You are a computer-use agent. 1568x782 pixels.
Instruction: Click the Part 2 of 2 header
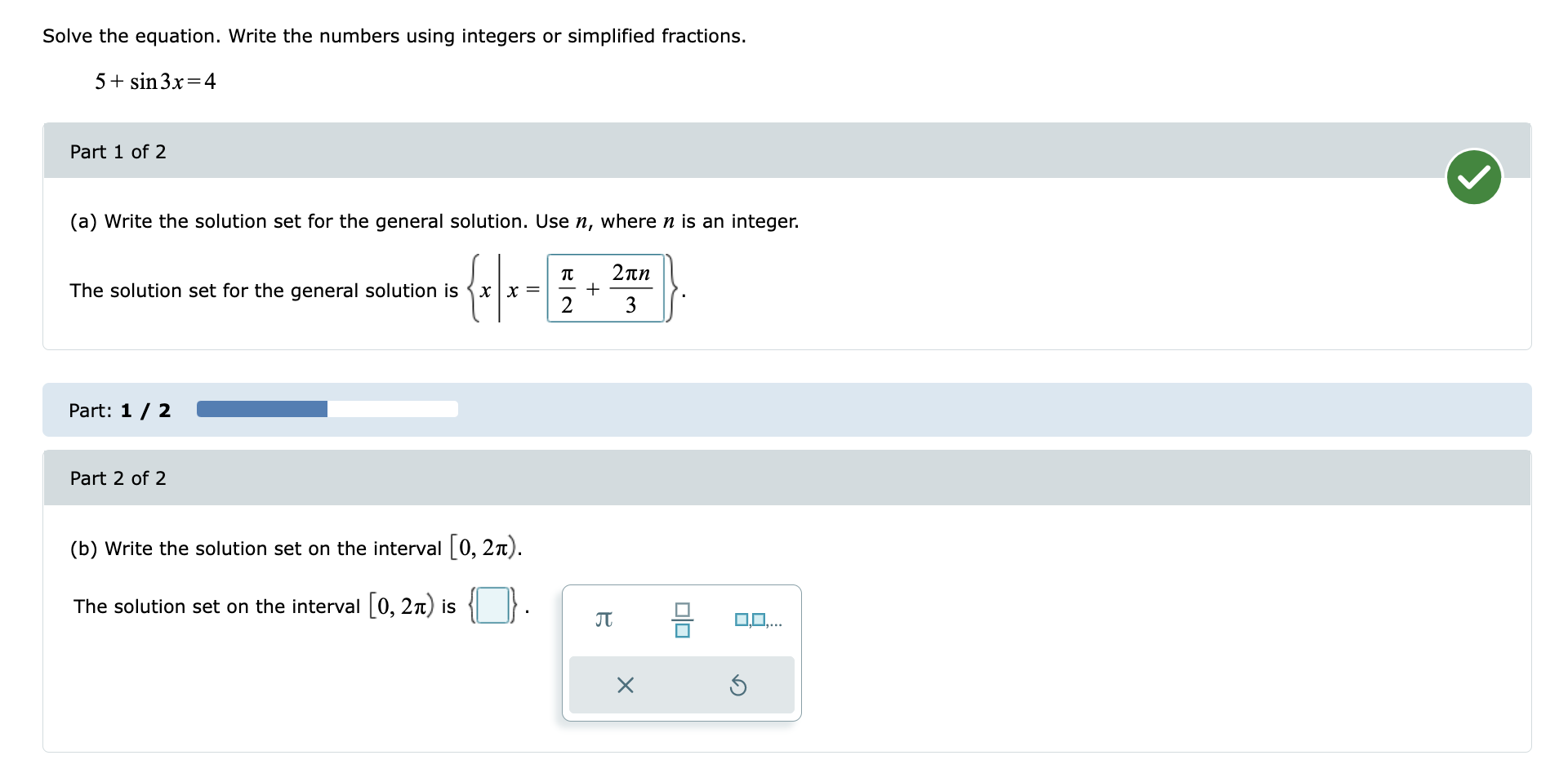point(118,478)
